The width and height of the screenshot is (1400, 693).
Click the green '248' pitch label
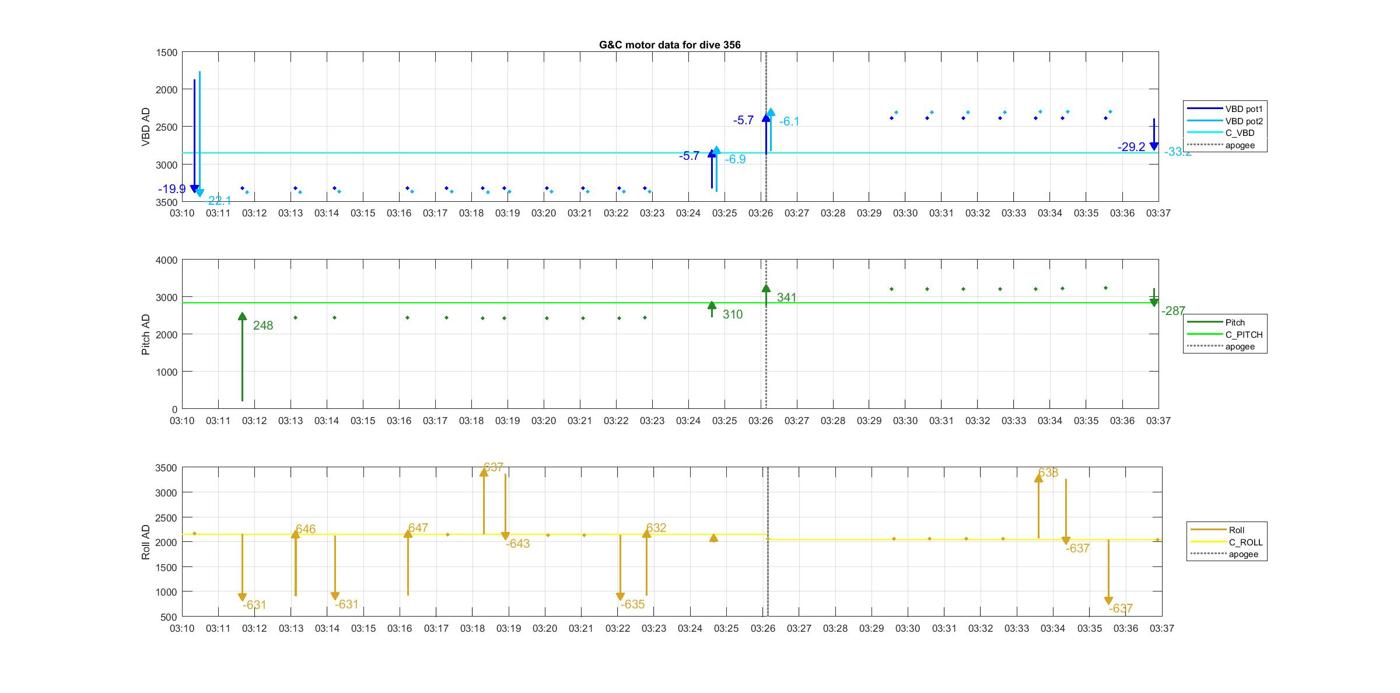pos(263,326)
